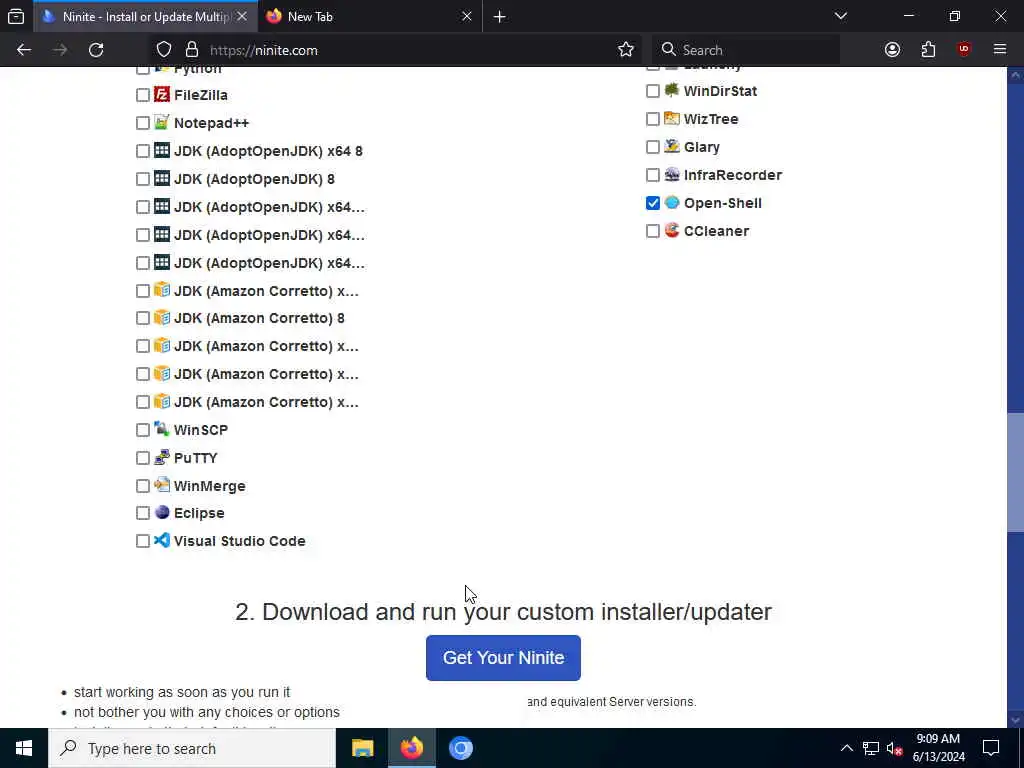
Task: Check the JDK (Amazon Corretto) 8 checkbox
Action: [x=143, y=318]
